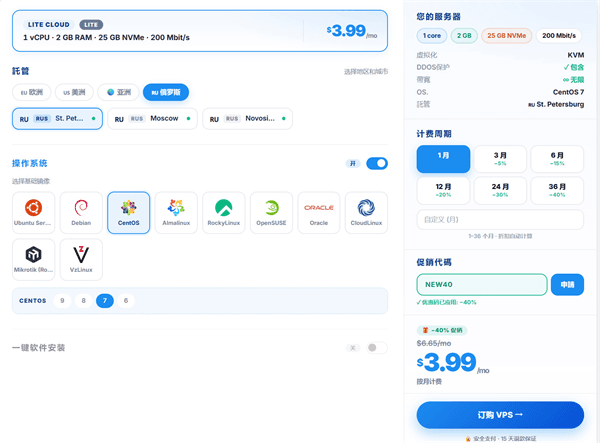600x443 pixels.
Task: Select CentOS version 9
Action: point(62,301)
